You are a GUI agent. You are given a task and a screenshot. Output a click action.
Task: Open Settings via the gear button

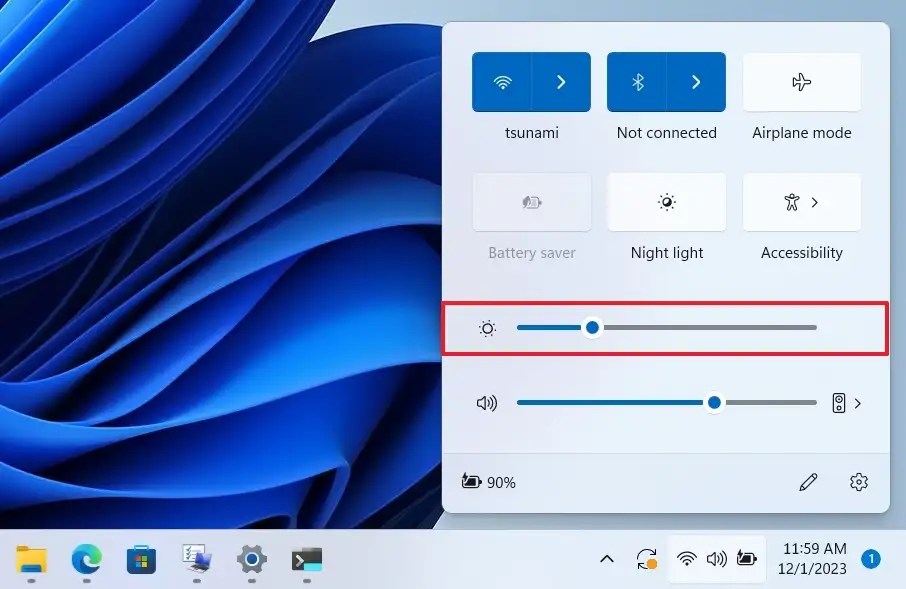point(859,482)
